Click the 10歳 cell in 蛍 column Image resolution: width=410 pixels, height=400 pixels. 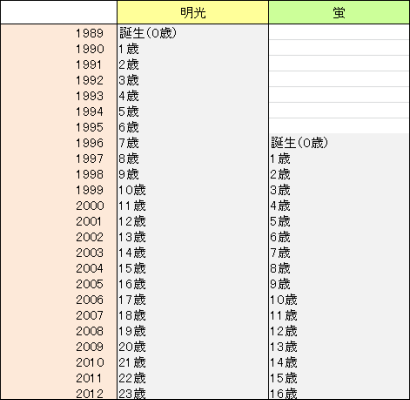[x=339, y=300]
